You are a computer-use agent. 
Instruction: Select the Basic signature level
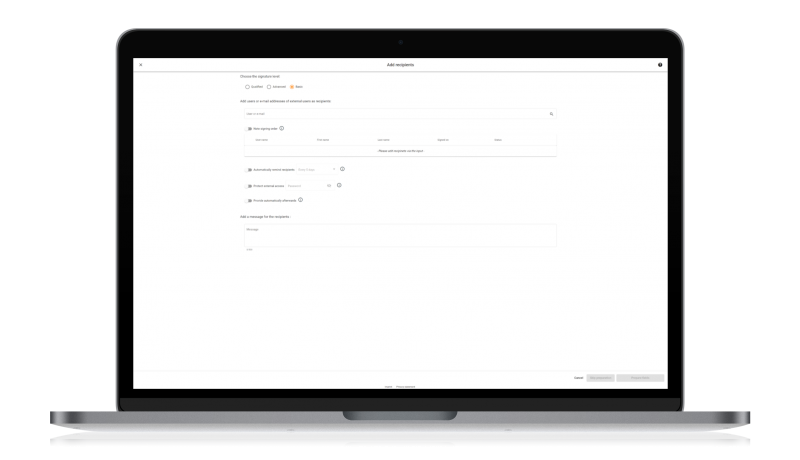(x=292, y=88)
